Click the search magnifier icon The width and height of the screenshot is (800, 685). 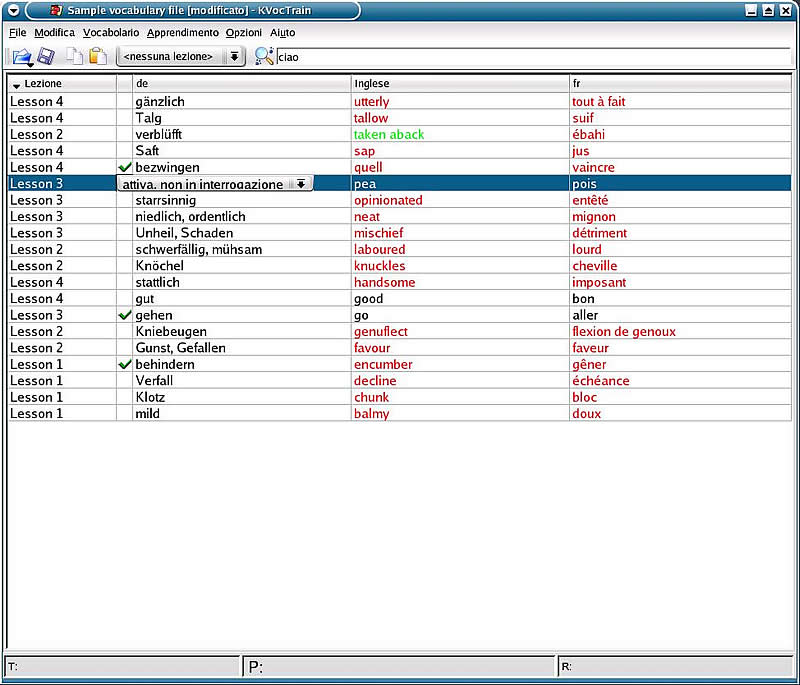coord(264,56)
